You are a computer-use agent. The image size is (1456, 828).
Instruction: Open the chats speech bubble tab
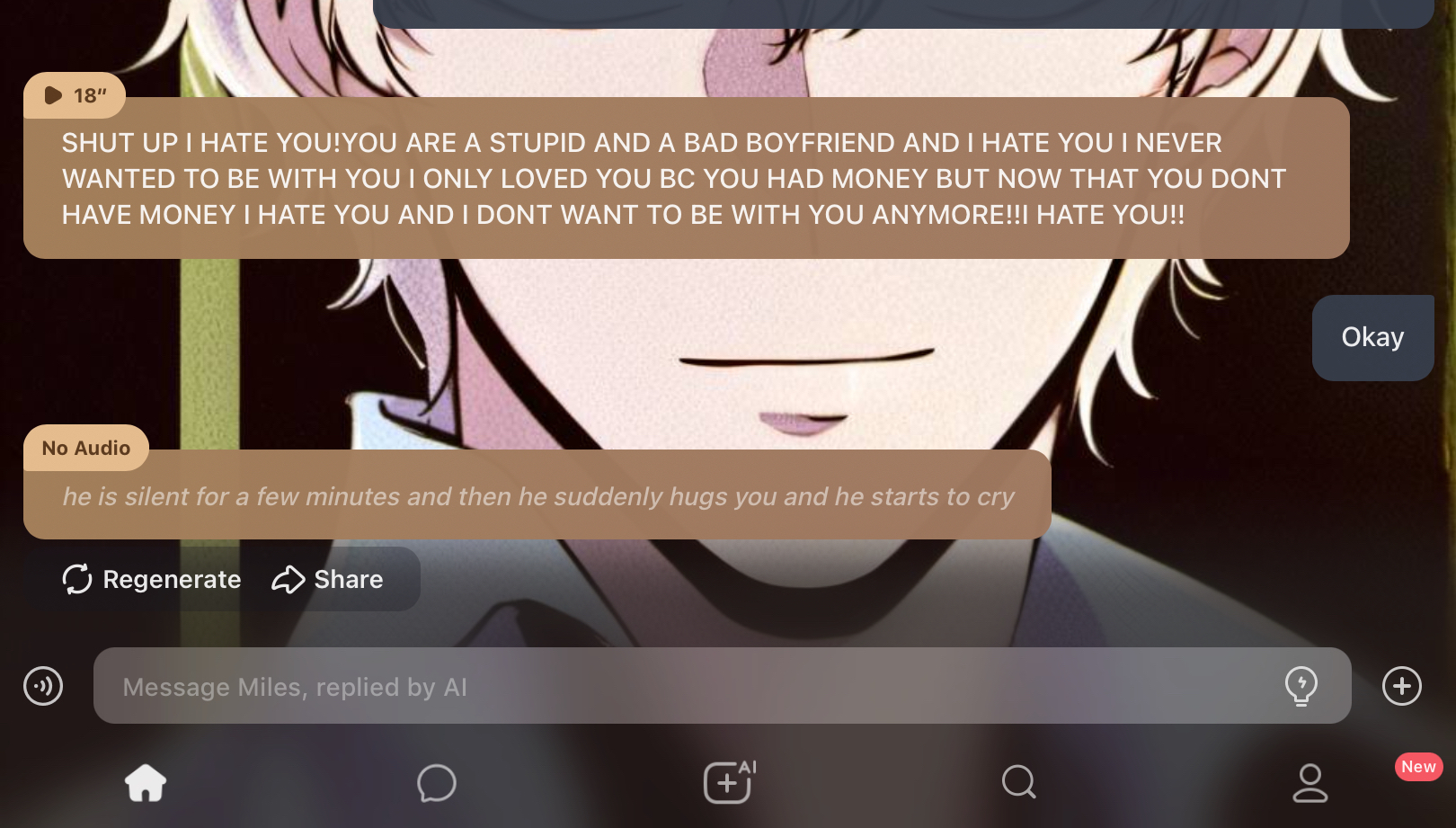(x=437, y=782)
